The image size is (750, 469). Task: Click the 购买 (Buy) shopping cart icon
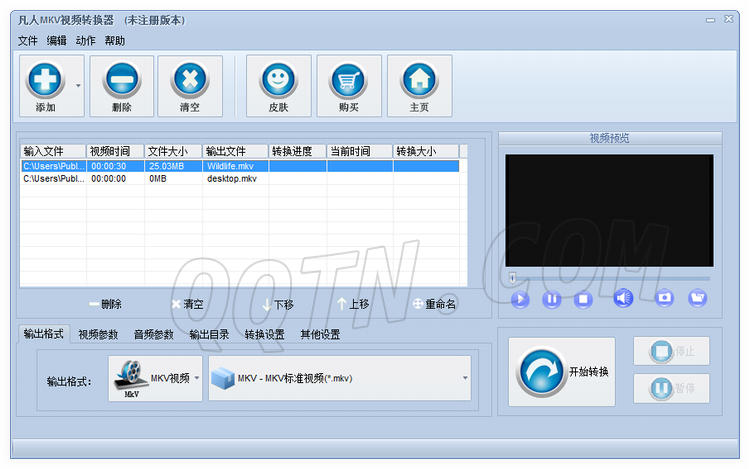pyautogui.click(x=349, y=80)
